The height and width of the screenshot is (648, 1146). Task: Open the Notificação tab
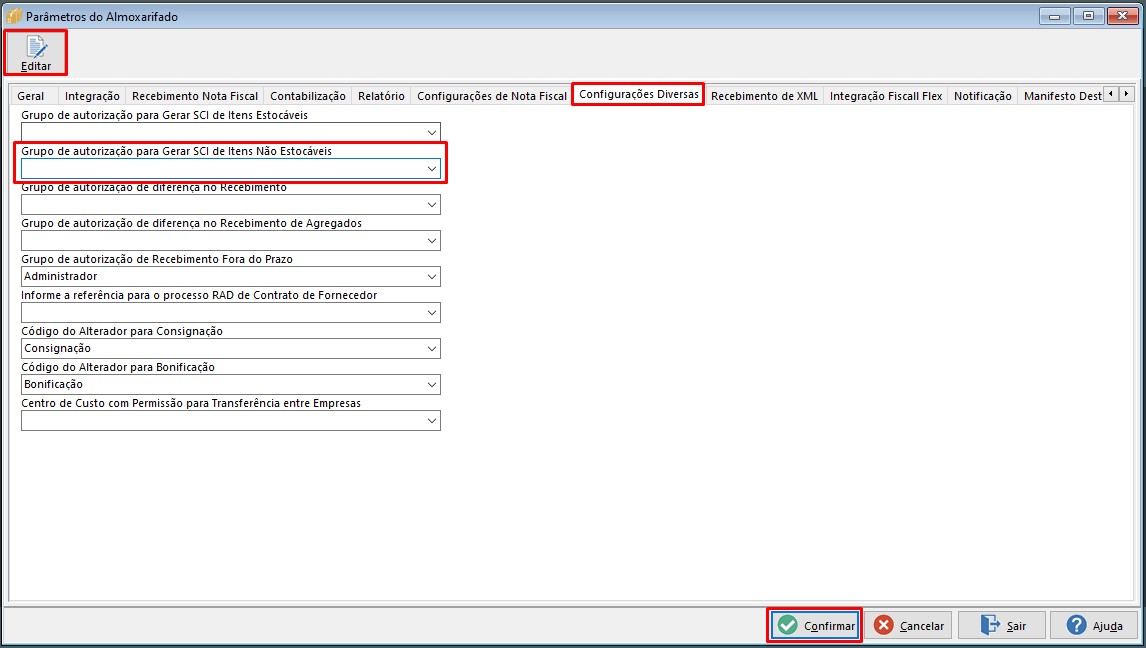[x=982, y=96]
